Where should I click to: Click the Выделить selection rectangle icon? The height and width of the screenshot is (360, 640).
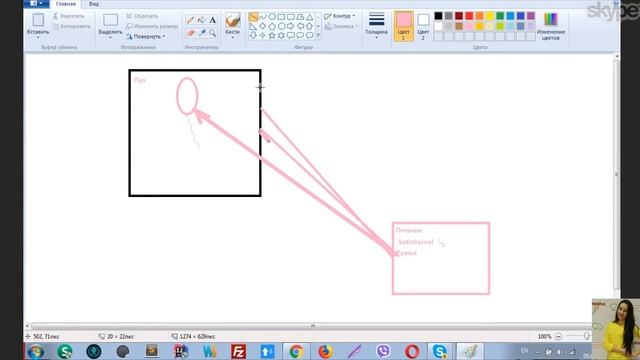pyautogui.click(x=110, y=20)
